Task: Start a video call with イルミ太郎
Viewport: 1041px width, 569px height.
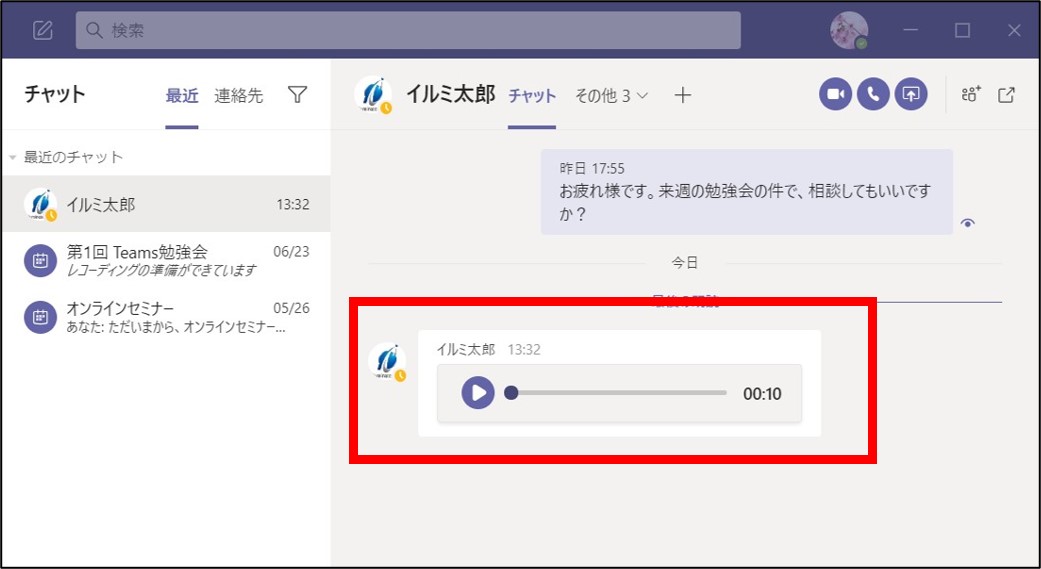Action: pos(835,94)
